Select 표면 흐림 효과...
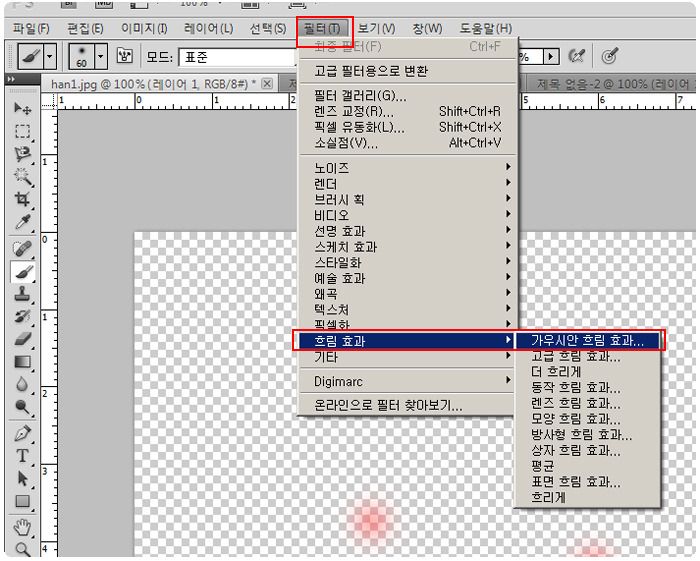Screen dimensions: 700x561 coord(588,482)
